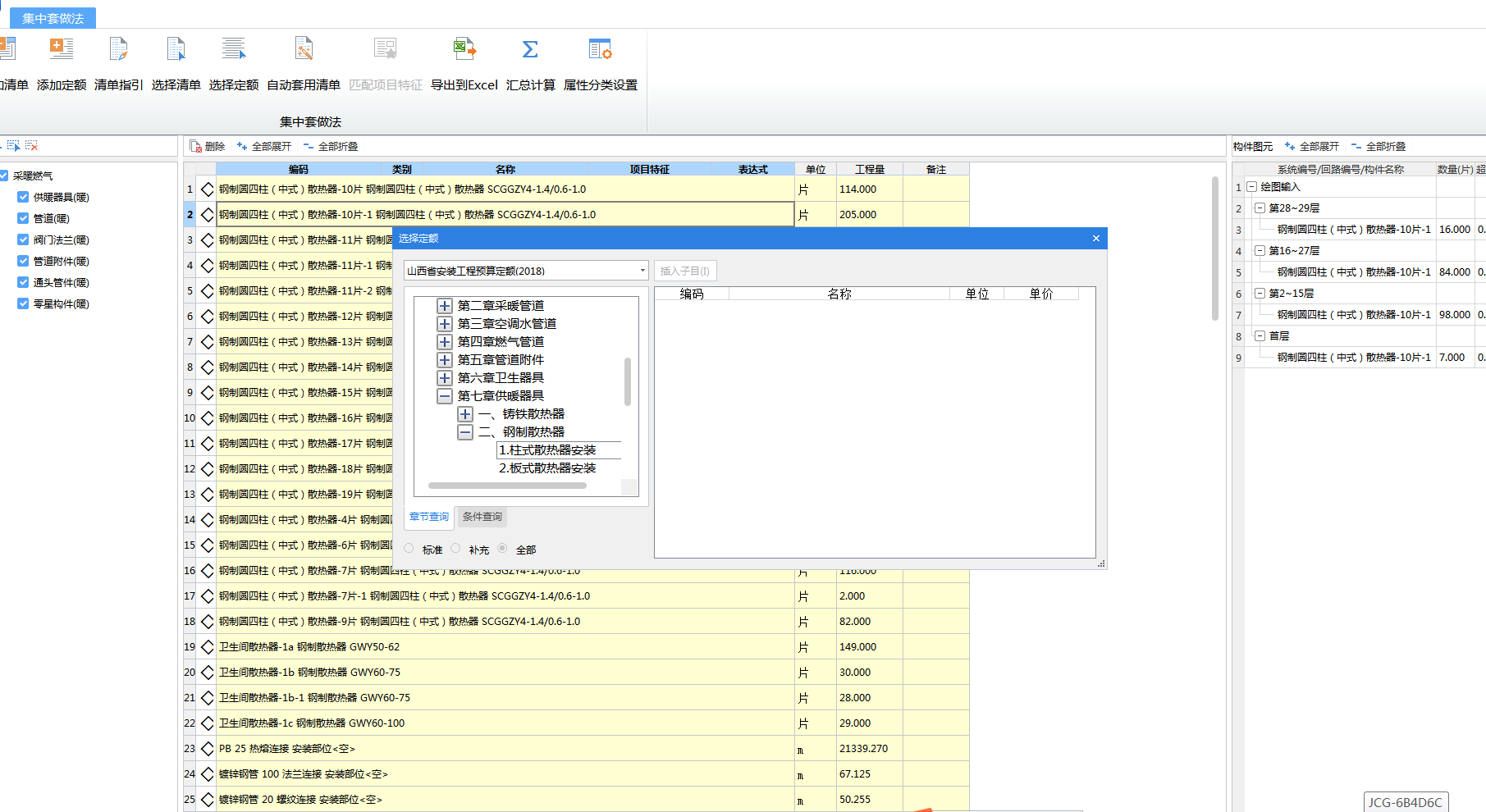Open 属性分类设置 icon
Viewport: 1486px width, 812px height.
point(600,49)
